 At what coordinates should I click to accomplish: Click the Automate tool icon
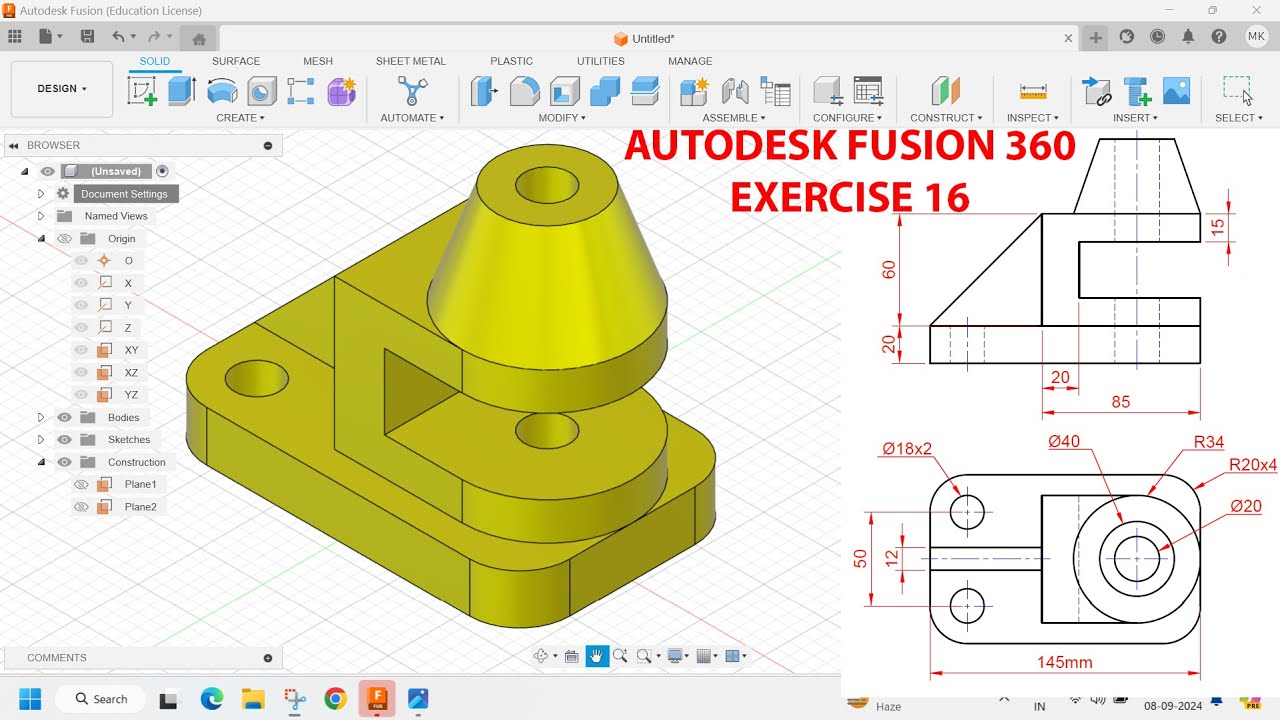412,91
